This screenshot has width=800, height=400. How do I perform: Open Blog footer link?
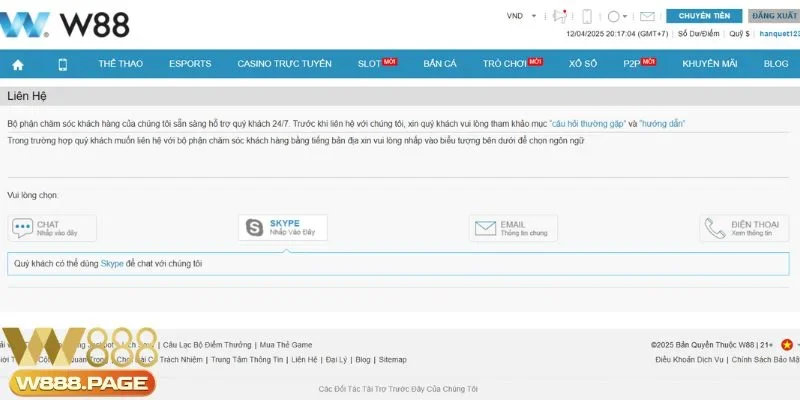(363, 360)
